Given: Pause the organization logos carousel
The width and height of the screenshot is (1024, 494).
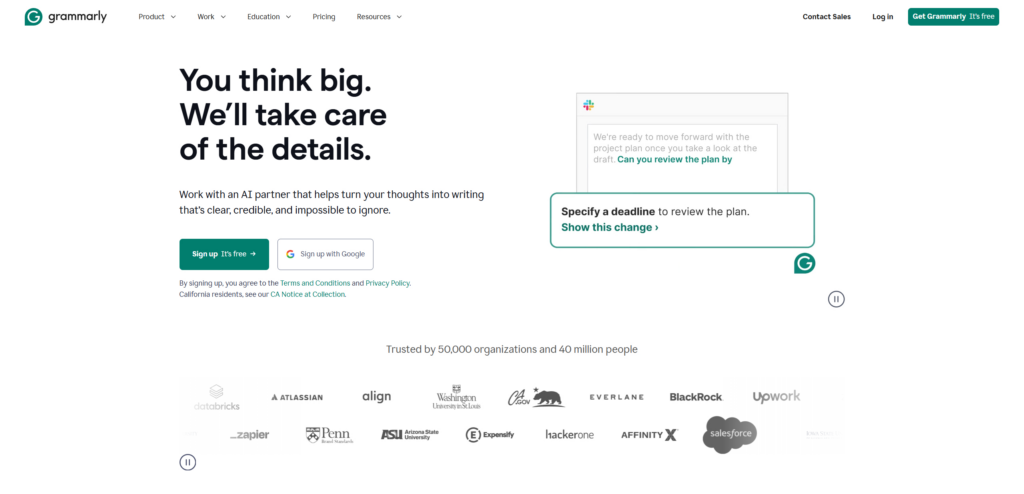Looking at the screenshot, I should (x=188, y=462).
